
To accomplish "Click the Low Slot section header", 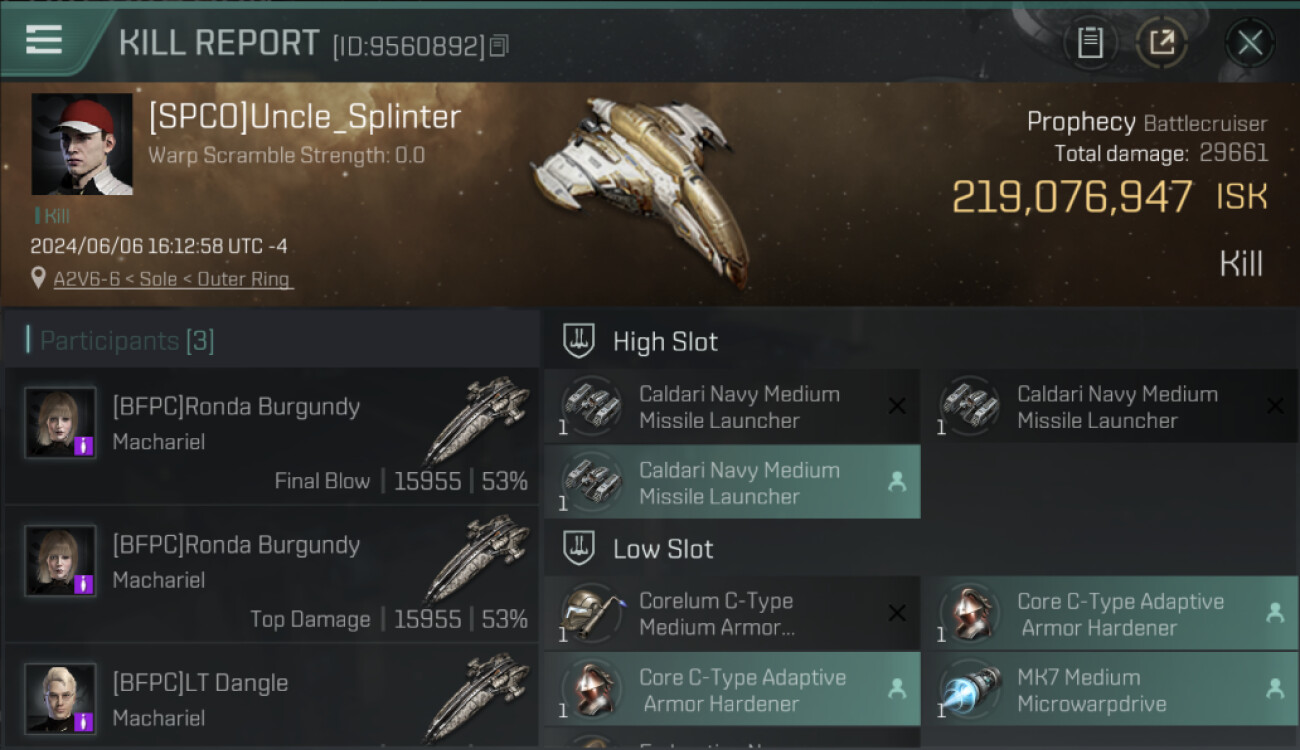I will [663, 549].
